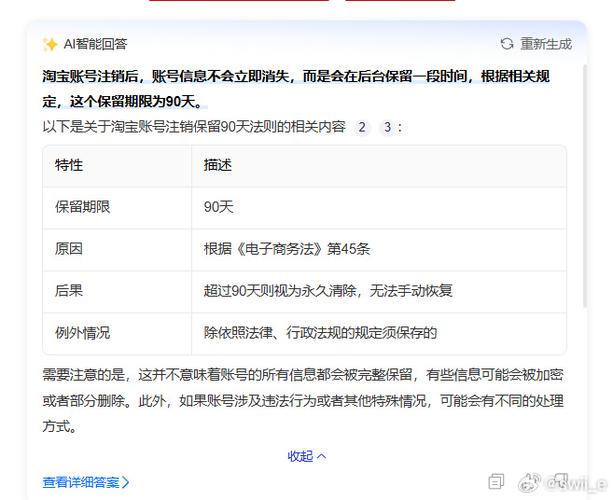Click the 保留期限 table cell
The width and height of the screenshot is (613, 500).
click(x=117, y=208)
